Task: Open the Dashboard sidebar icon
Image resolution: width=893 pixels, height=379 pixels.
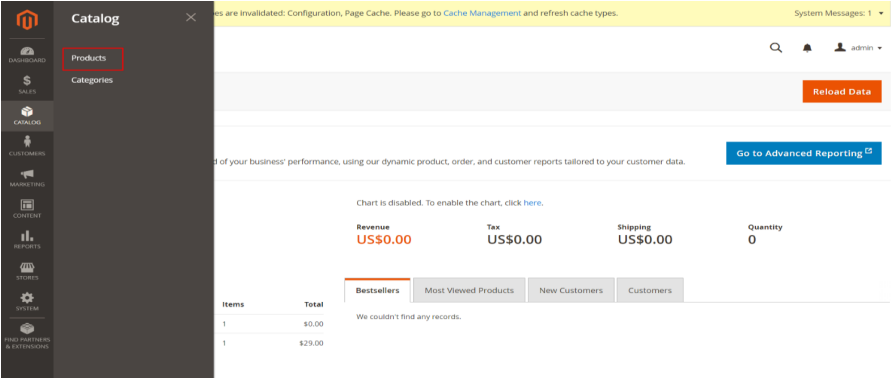Action: point(27,55)
